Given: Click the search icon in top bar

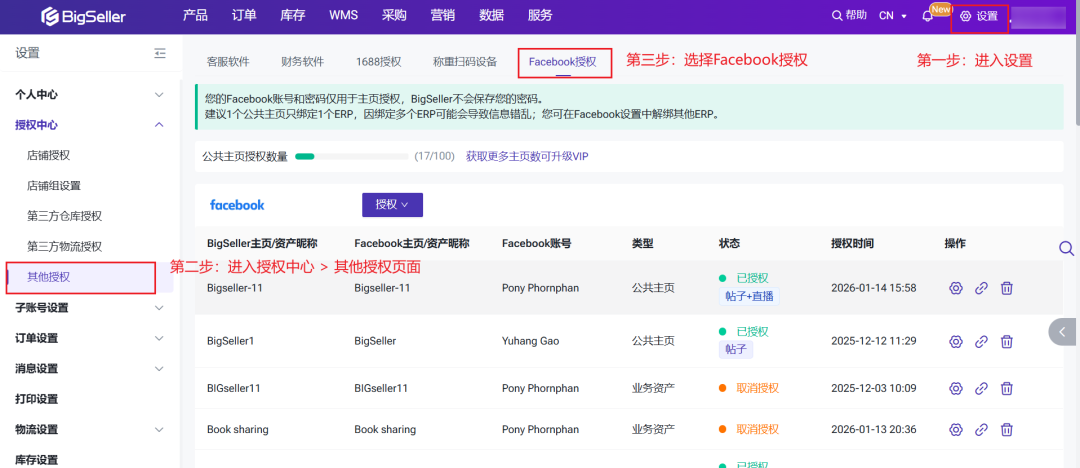Looking at the screenshot, I should point(837,16).
